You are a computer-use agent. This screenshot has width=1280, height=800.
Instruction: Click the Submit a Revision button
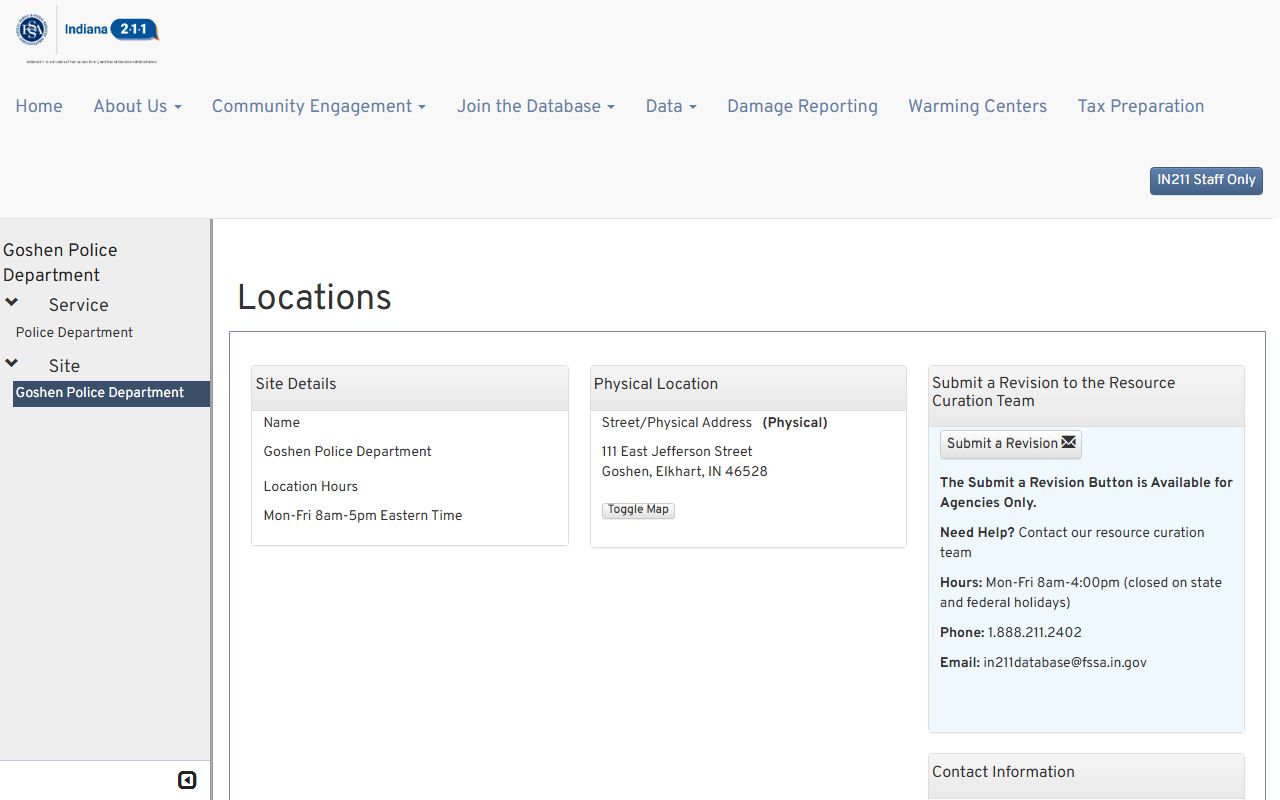(1011, 444)
